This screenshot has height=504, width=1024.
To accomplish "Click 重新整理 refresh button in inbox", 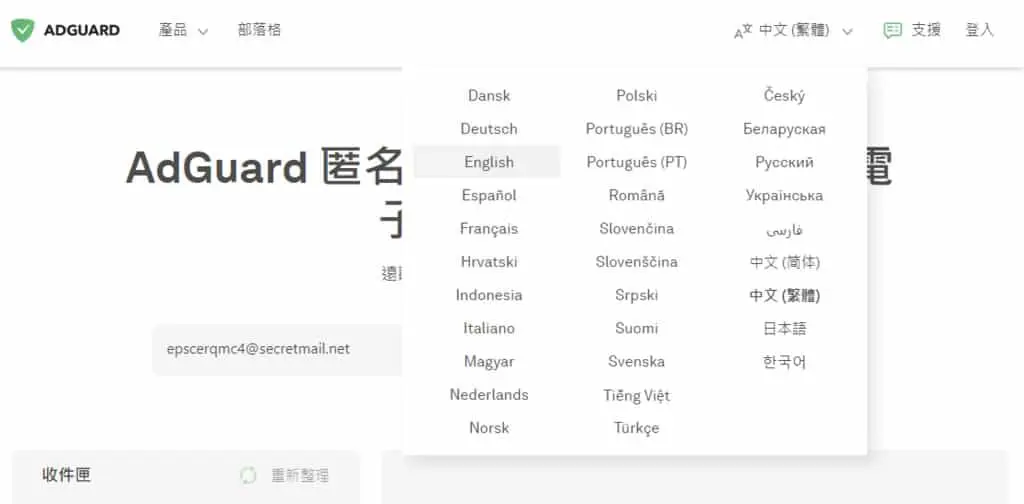I will 300,475.
